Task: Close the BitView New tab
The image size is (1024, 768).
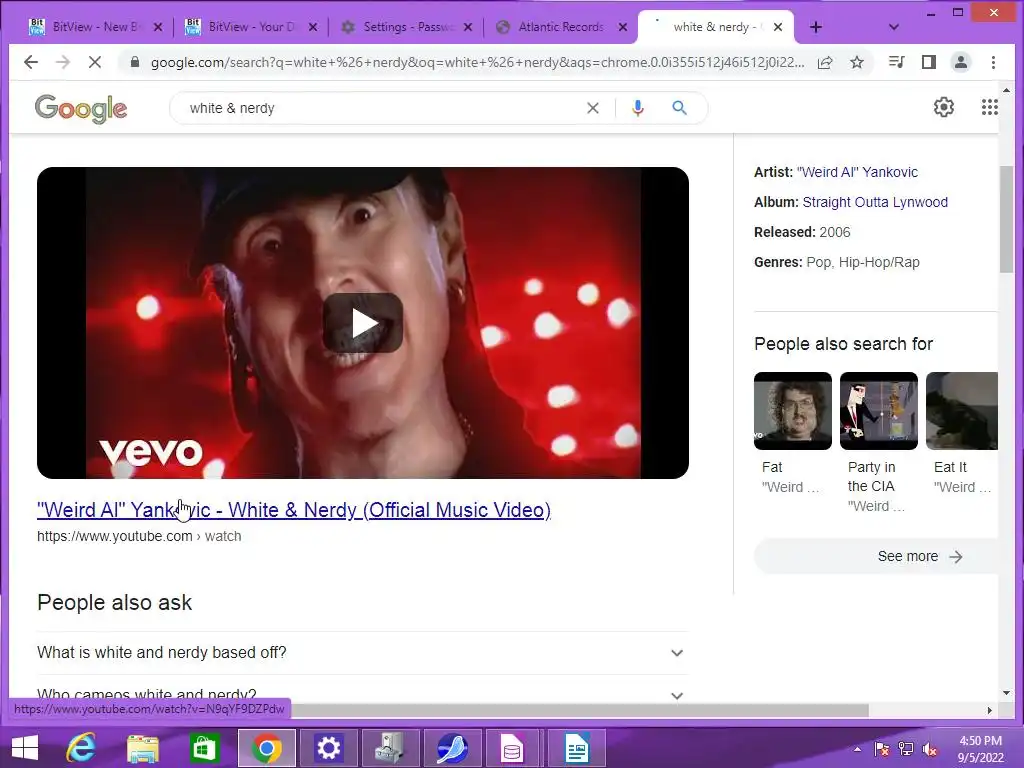Action: click(x=157, y=27)
